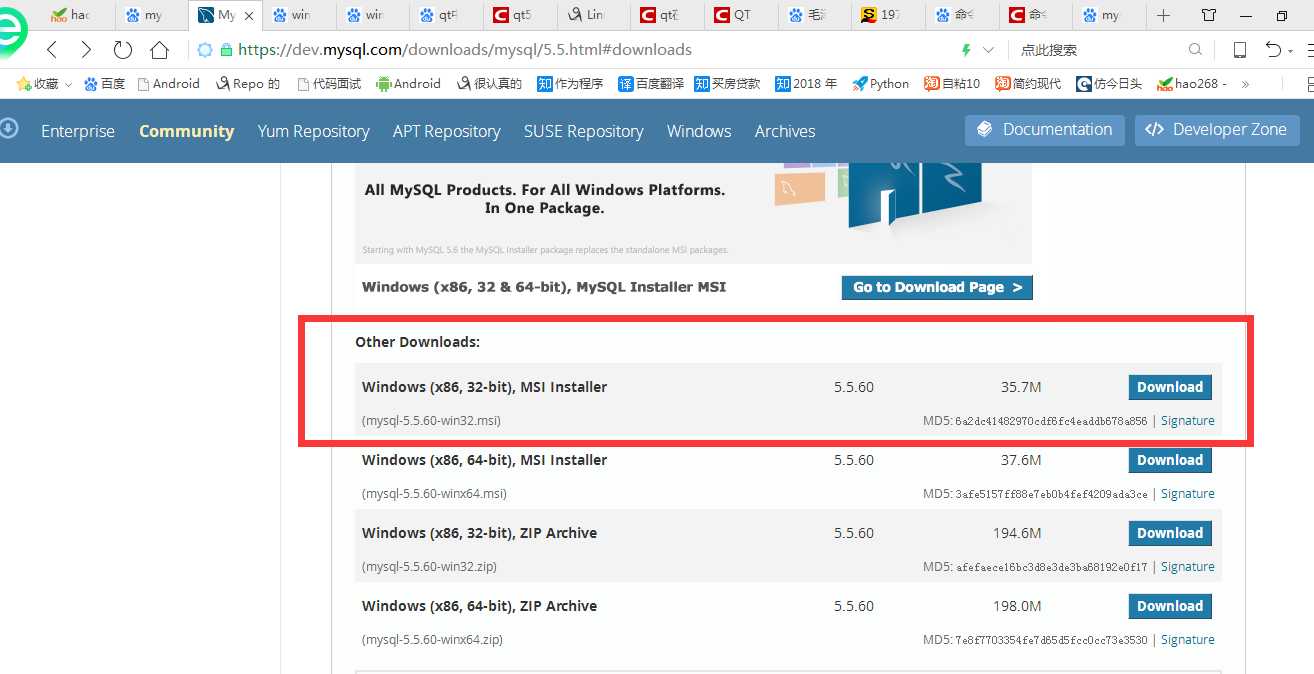Open the 2018 年 bookmark

click(x=806, y=84)
